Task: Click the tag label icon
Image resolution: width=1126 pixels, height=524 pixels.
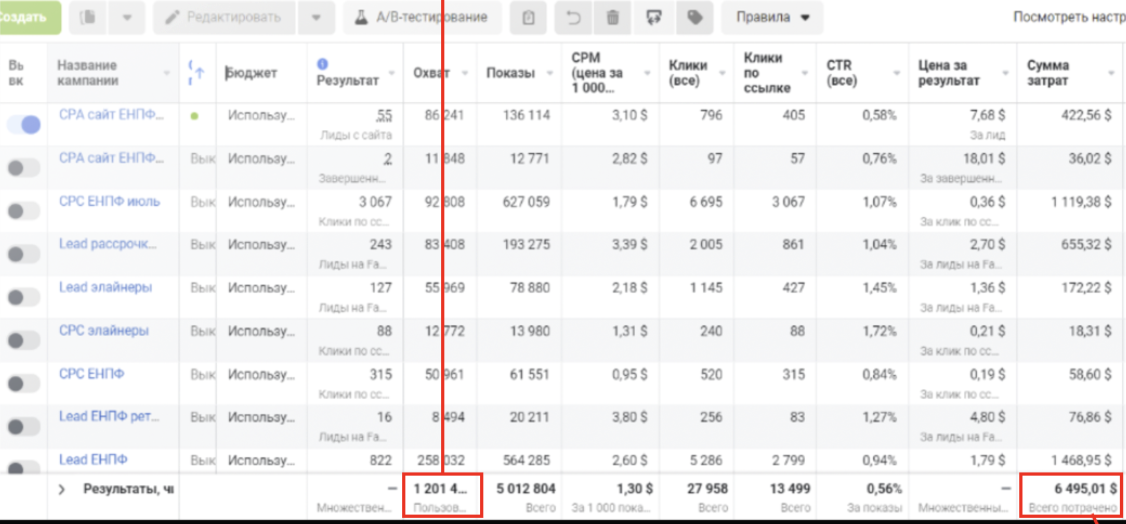Action: click(694, 17)
